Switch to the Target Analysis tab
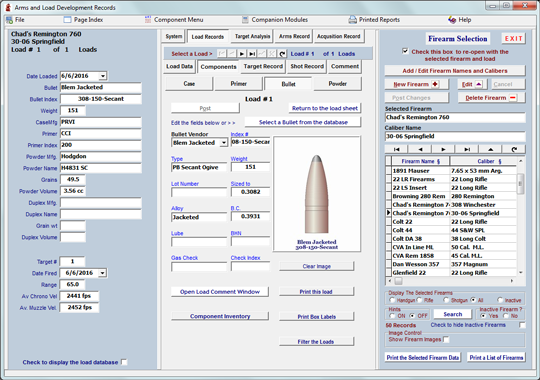Screen dimensions: 540x380 pos(252,36)
